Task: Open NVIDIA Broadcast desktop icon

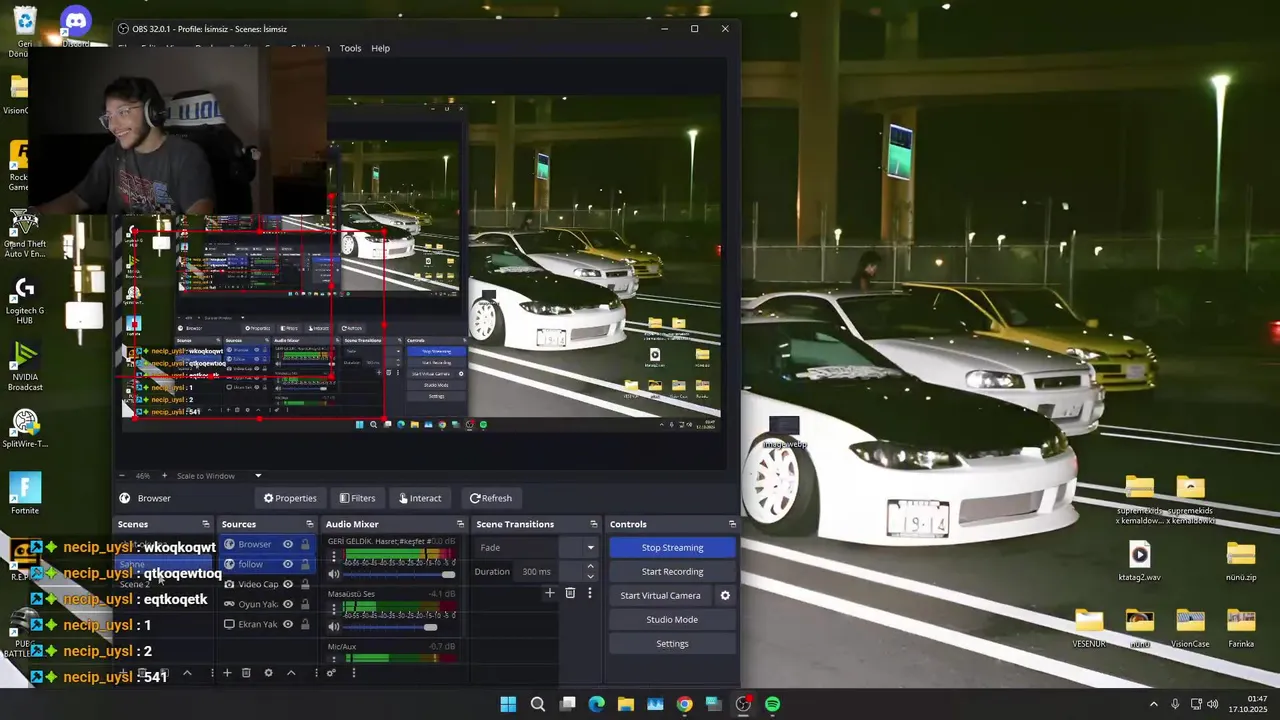Action: click(x=25, y=367)
